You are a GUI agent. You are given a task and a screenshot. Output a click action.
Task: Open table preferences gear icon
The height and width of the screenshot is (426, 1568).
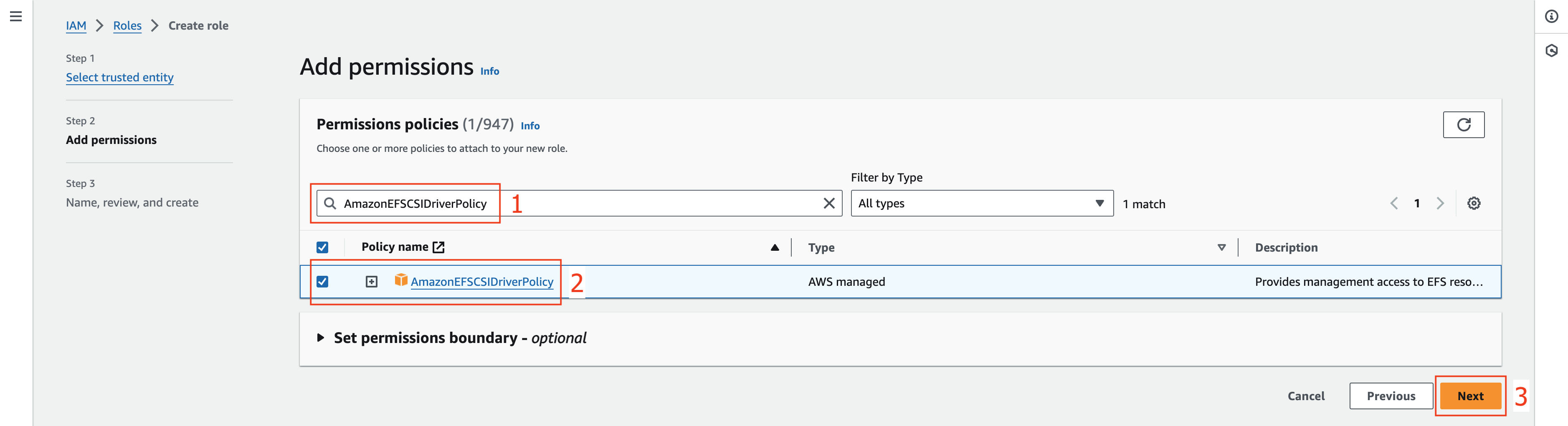click(1474, 203)
